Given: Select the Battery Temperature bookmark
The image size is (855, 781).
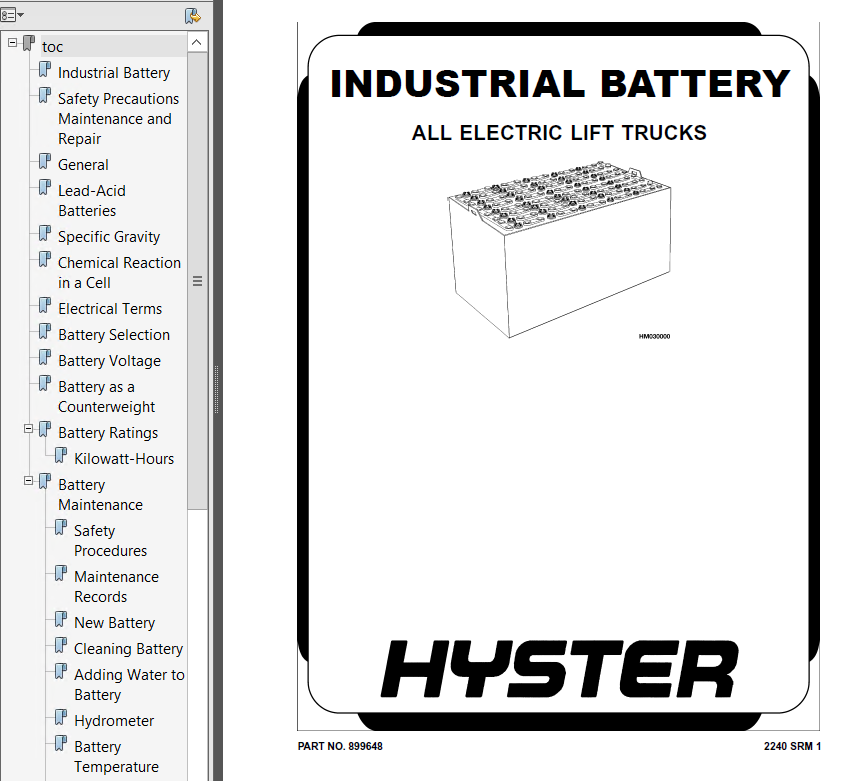Looking at the screenshot, I should (x=117, y=756).
